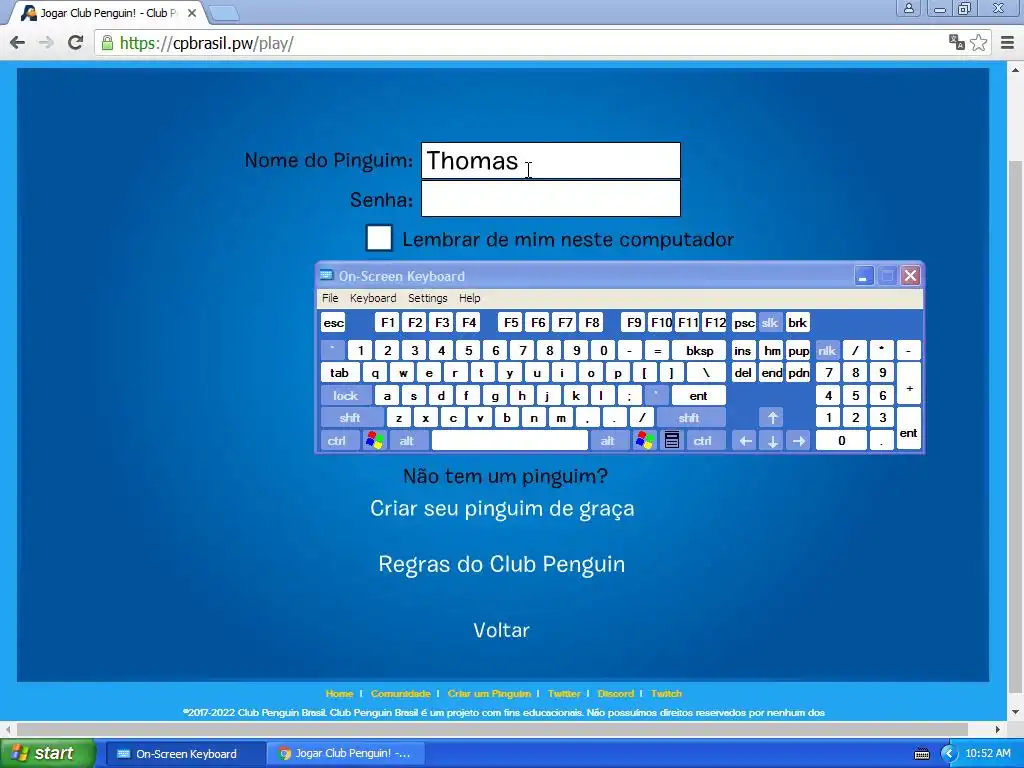This screenshot has height=768, width=1024.
Task: Open the Keyboard menu
Action: [x=373, y=298]
